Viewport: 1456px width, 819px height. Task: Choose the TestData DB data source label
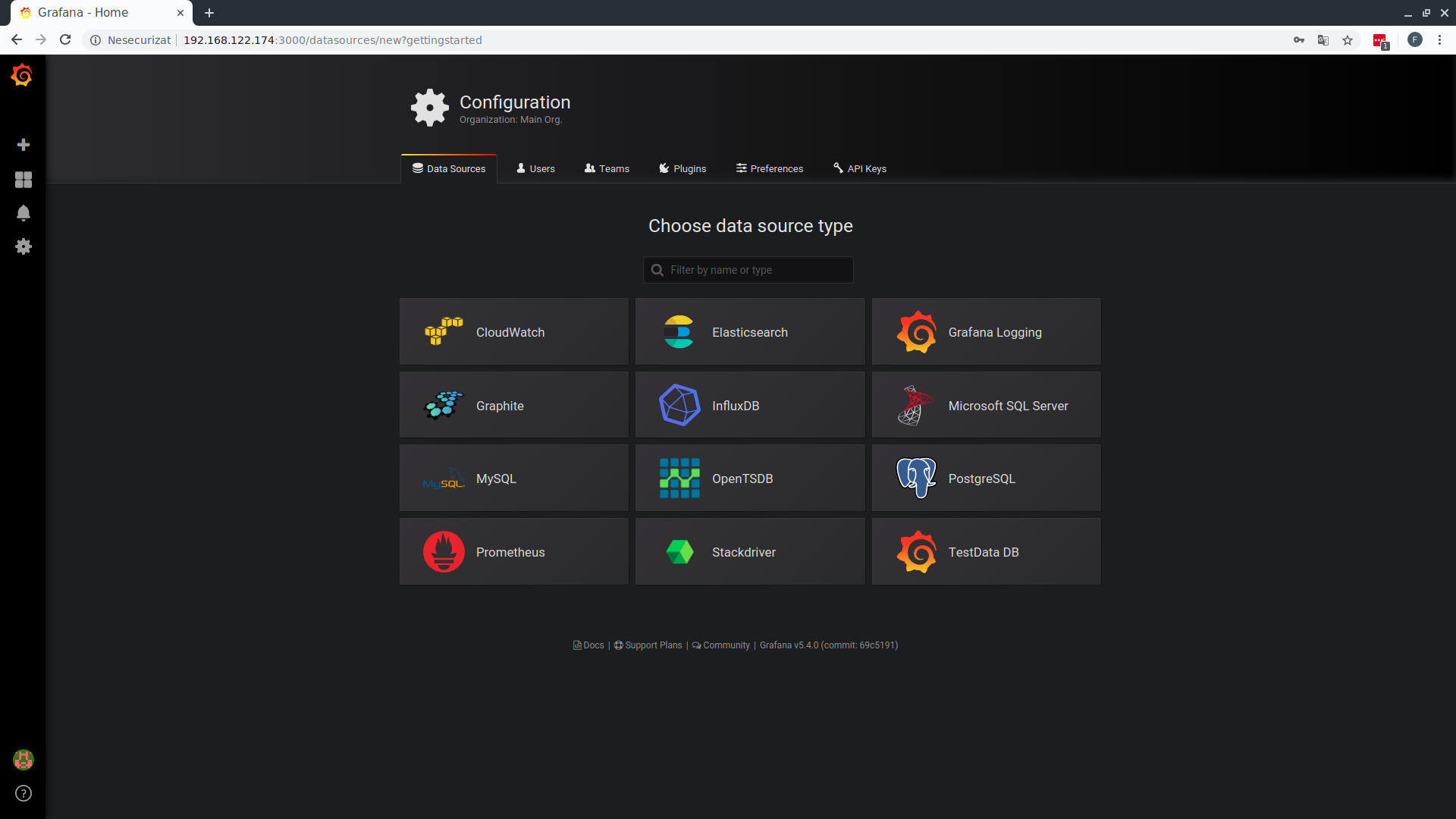point(984,552)
